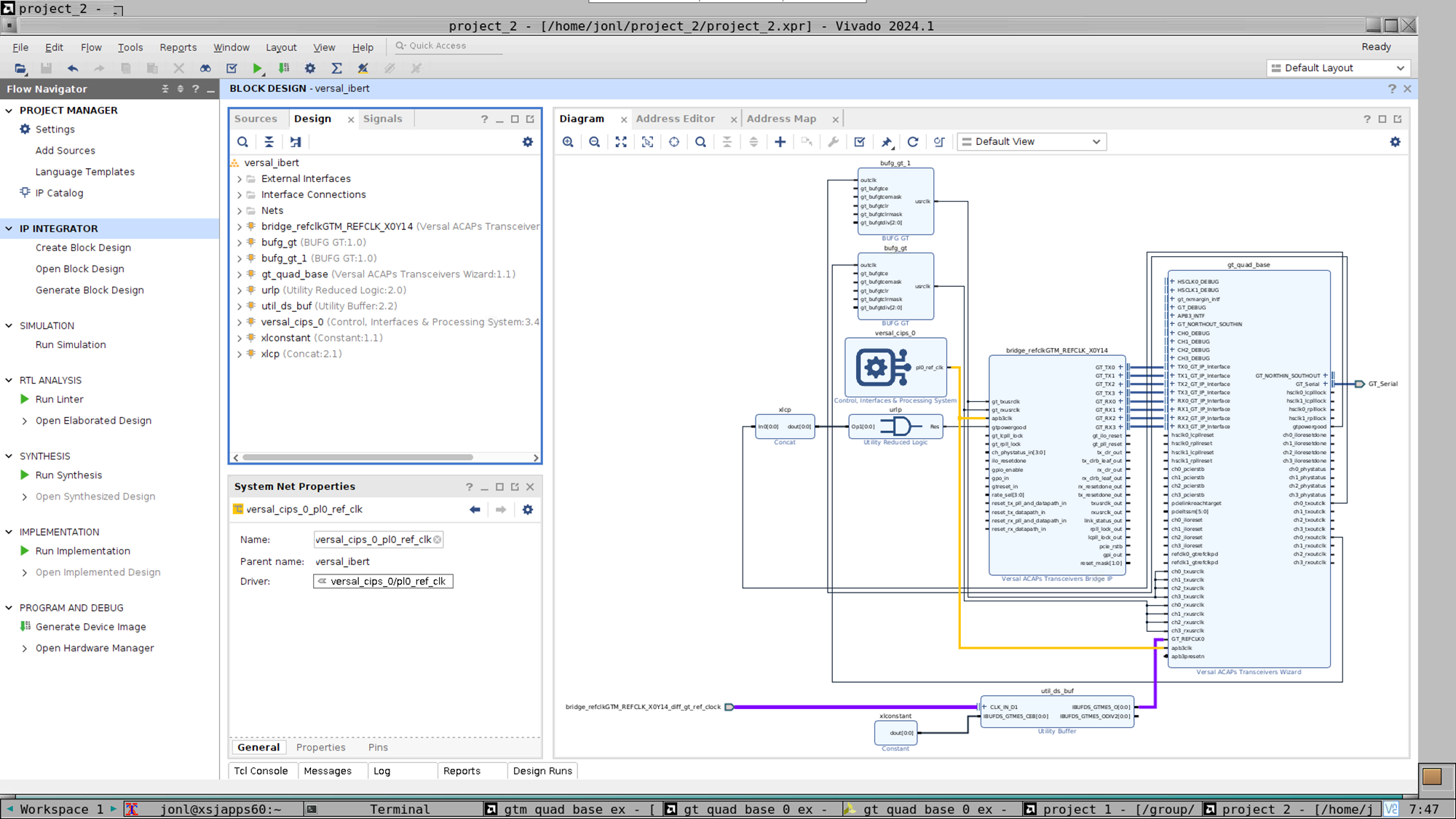Viewport: 1456px width, 819px height.
Task: Click the Zoom In diagram icon
Action: [x=568, y=142]
